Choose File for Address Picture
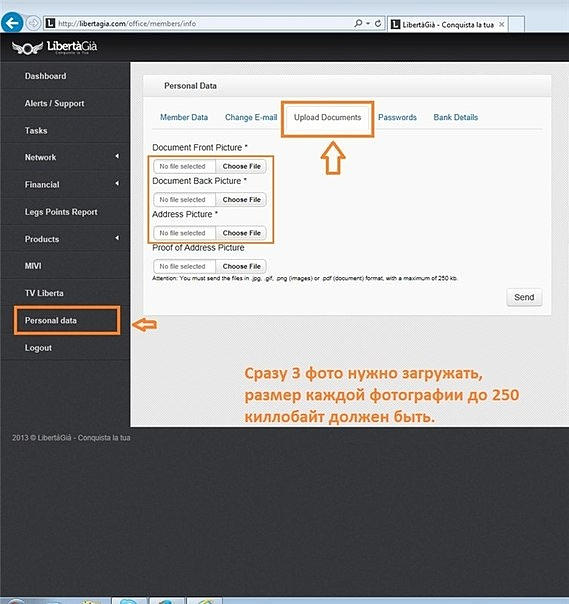The width and height of the screenshot is (569, 604). point(242,233)
